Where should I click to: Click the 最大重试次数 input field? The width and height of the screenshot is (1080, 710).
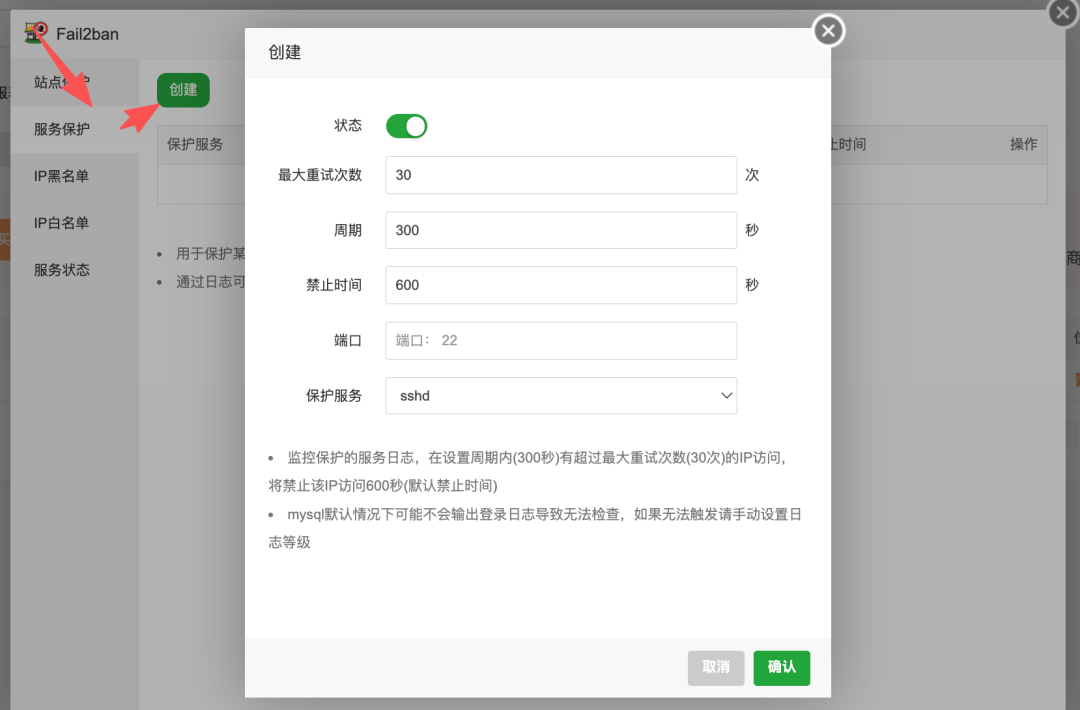click(x=560, y=175)
